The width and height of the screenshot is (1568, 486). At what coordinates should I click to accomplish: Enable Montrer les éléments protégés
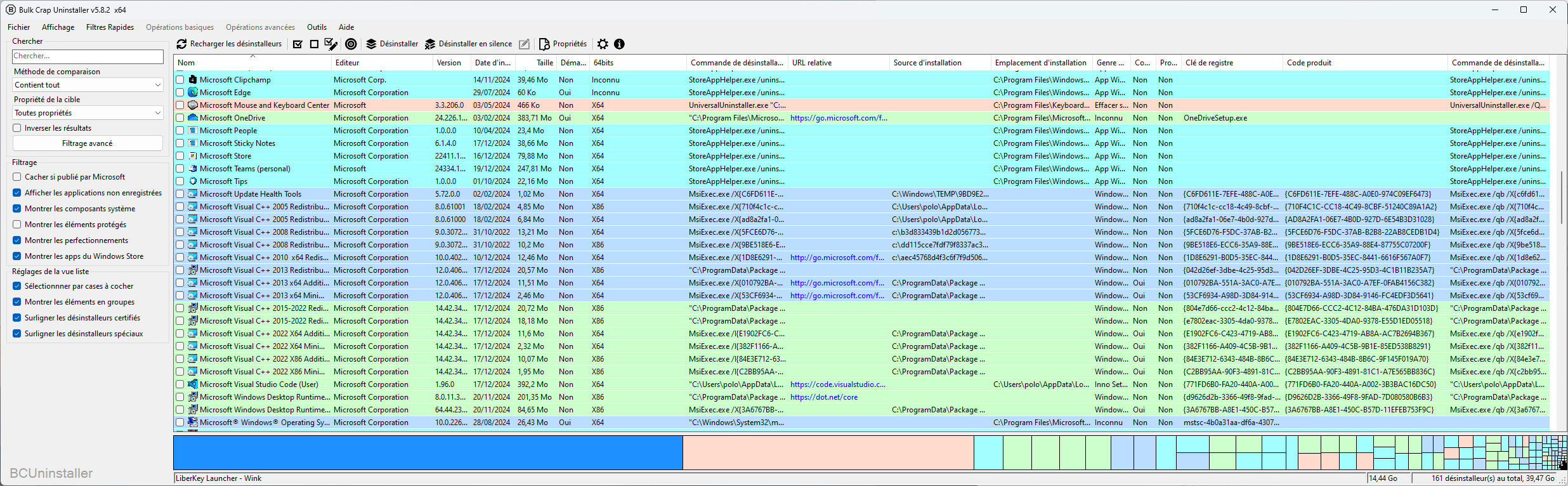coord(17,225)
